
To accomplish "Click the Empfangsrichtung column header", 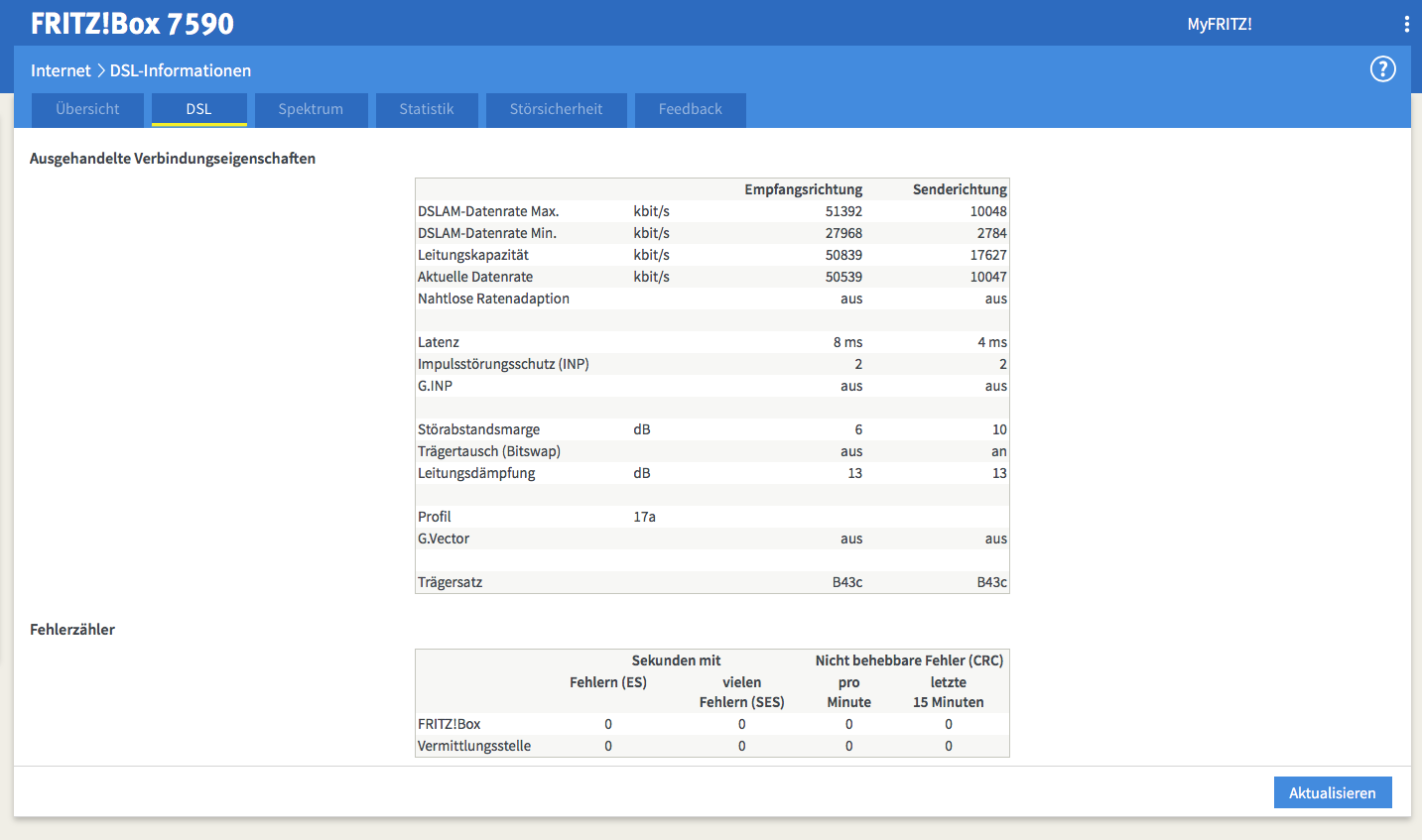I will pos(804,189).
